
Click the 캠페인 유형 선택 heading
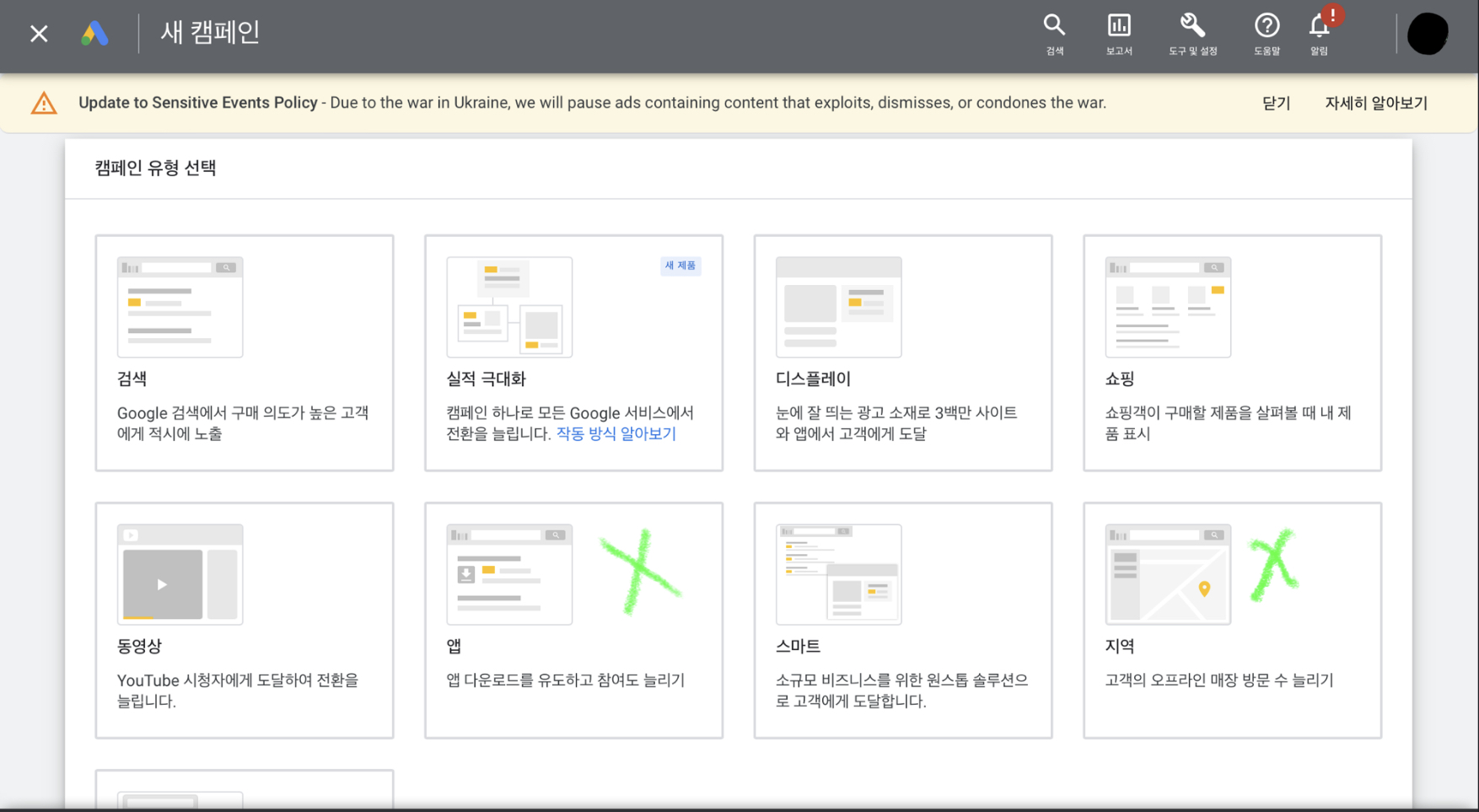click(x=155, y=168)
